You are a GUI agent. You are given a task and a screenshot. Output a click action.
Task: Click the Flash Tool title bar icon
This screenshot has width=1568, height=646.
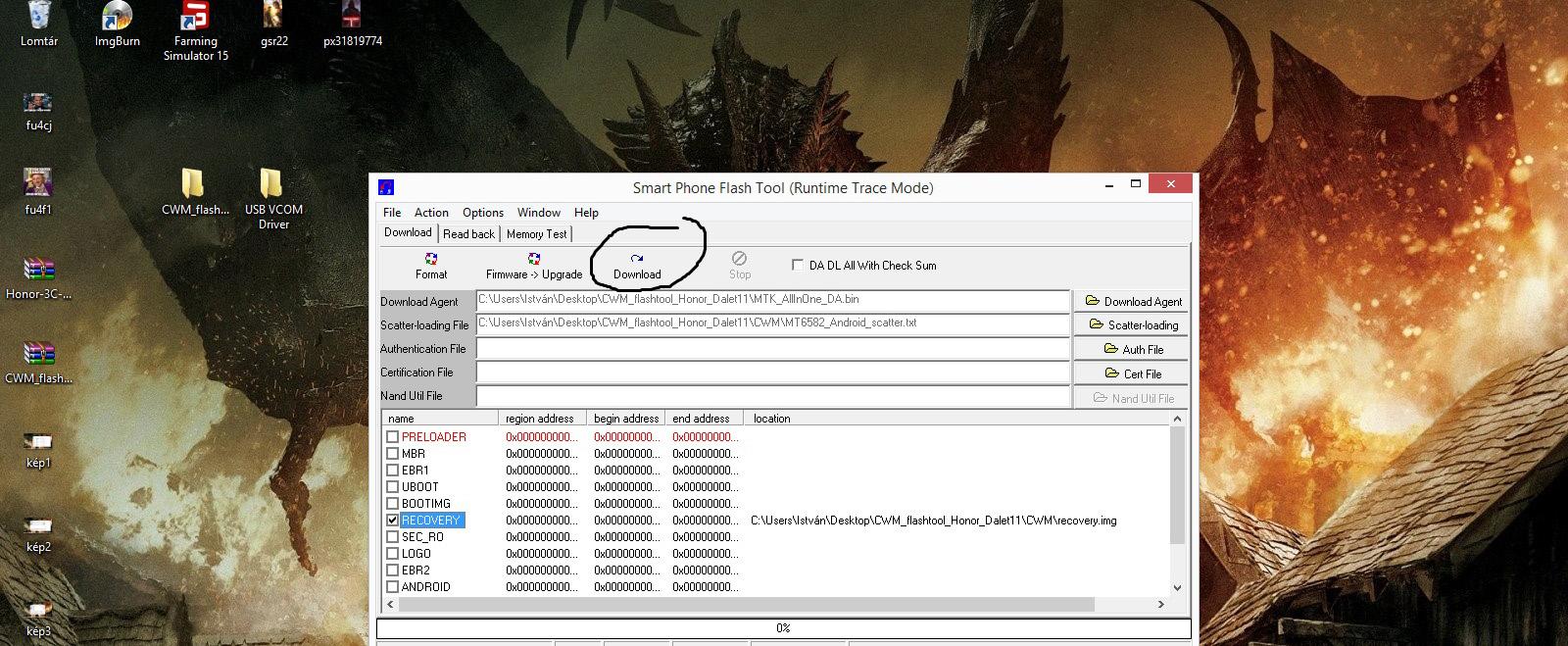[386, 187]
